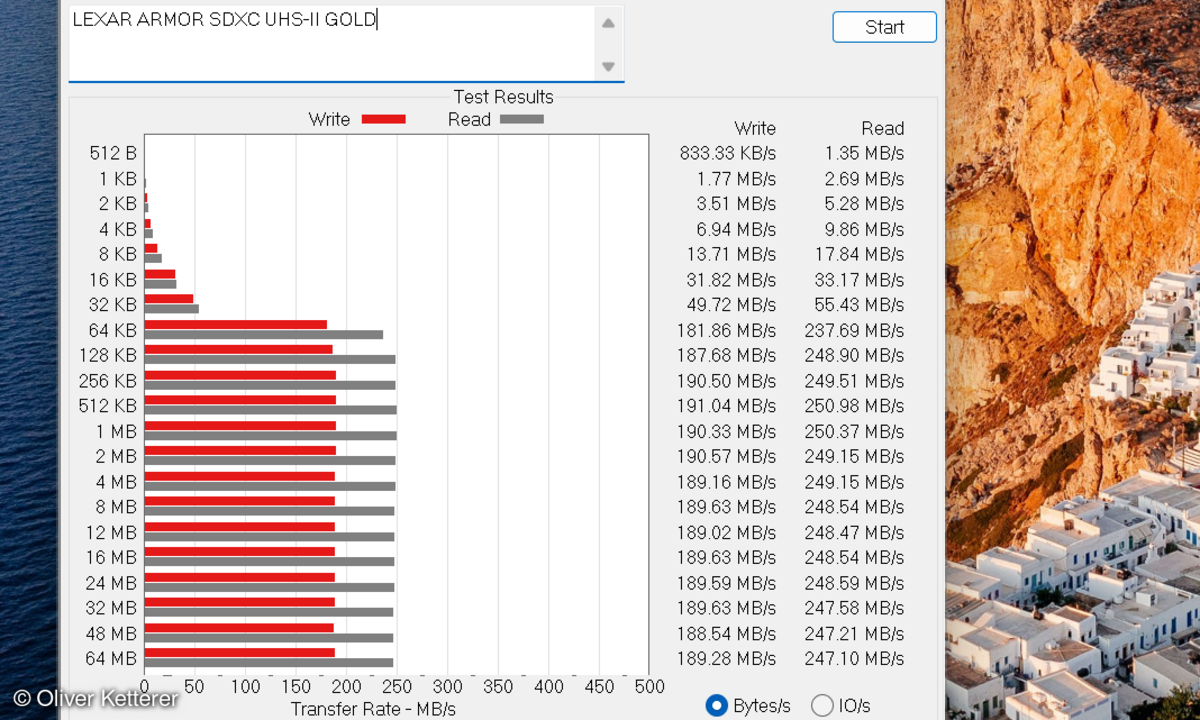Click the red Write legend swatch

pos(383,119)
